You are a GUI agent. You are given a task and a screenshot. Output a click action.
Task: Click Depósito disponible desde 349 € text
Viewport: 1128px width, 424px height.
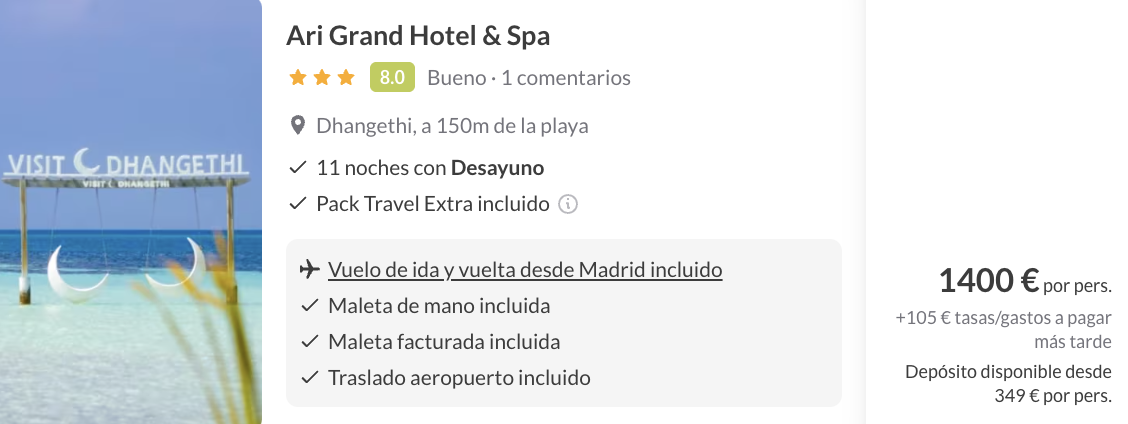coord(1007,384)
